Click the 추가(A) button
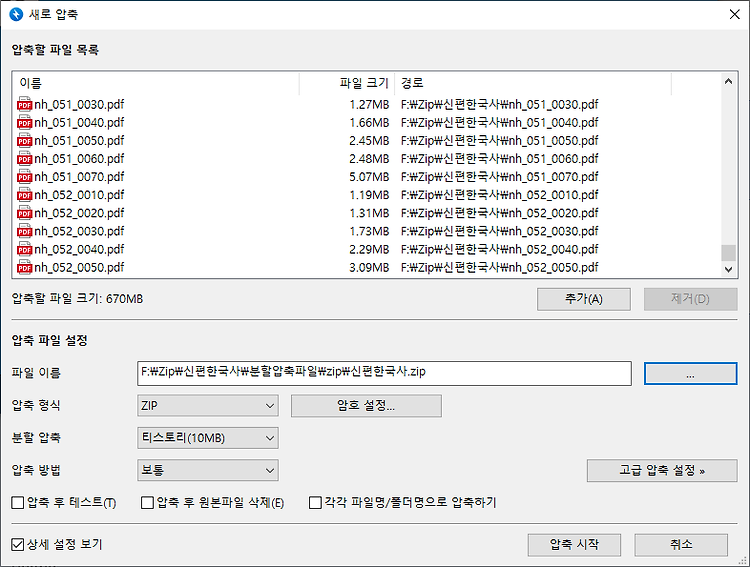This screenshot has height=567, width=750. [584, 299]
